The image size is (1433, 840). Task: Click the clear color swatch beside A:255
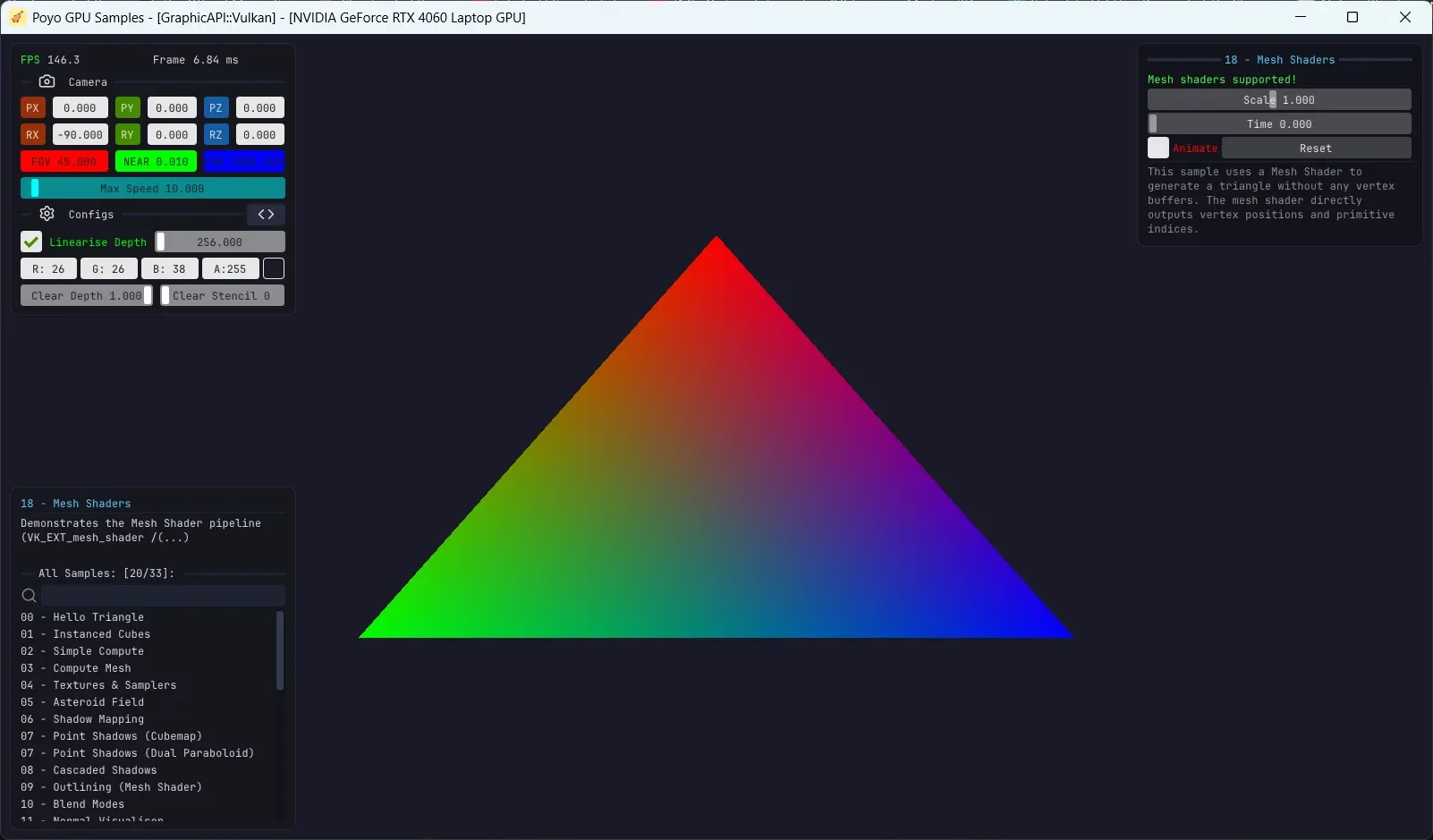point(274,268)
